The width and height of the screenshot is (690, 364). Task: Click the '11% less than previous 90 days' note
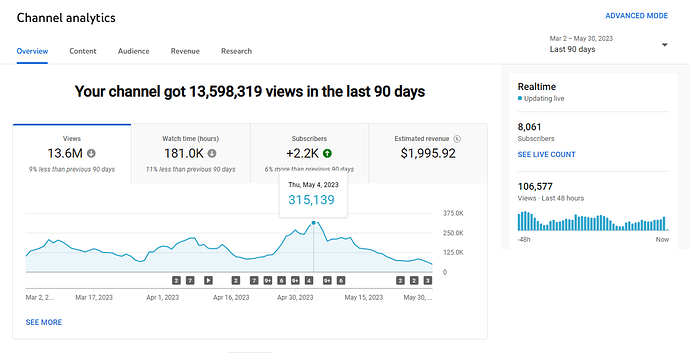pos(191,169)
